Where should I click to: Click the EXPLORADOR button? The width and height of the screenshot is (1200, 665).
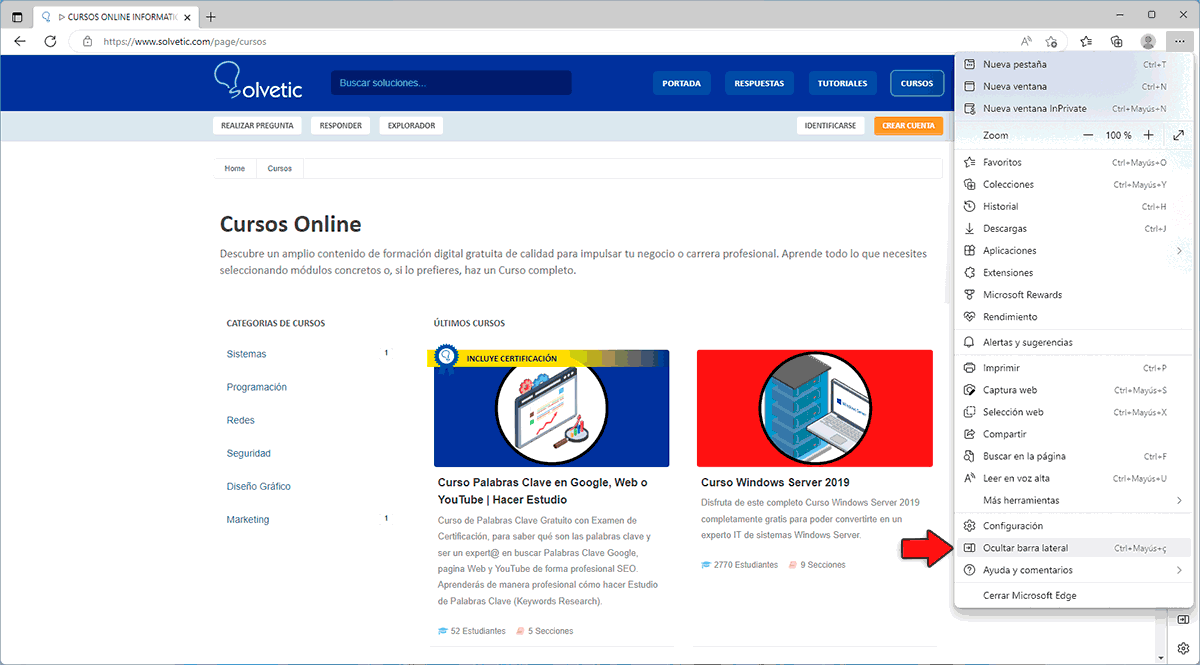click(x=411, y=126)
